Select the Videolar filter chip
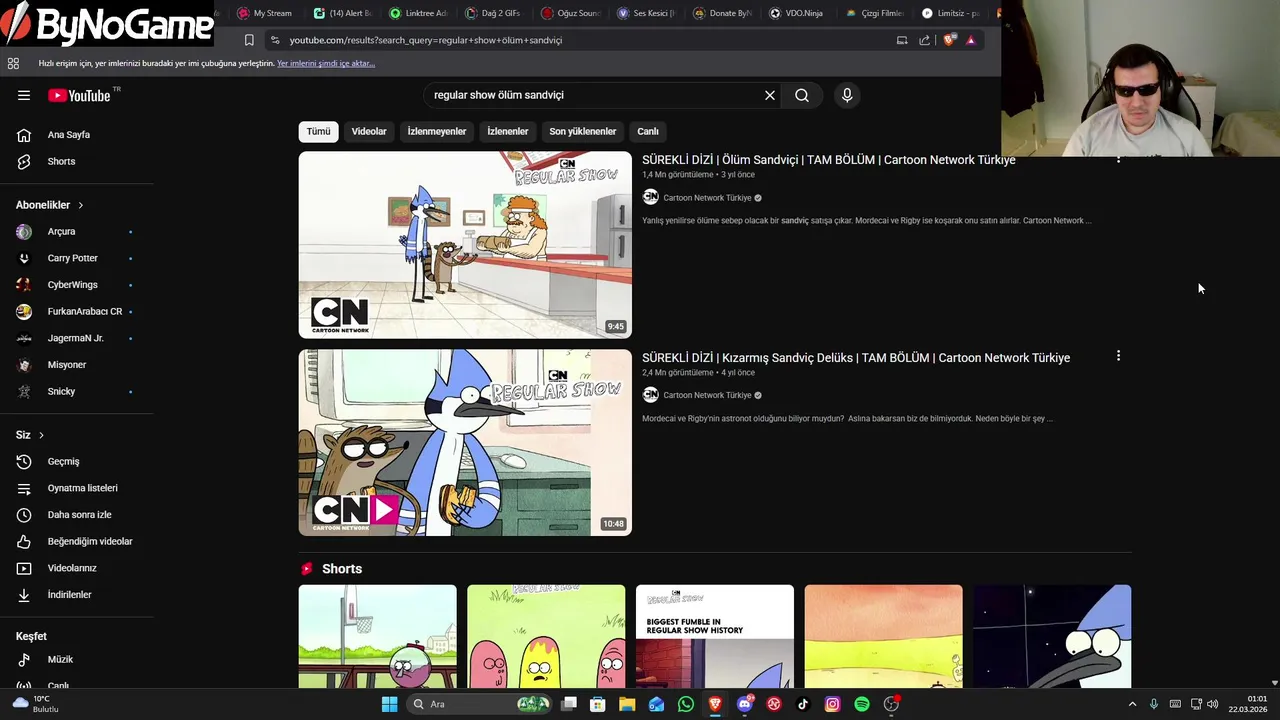 [x=369, y=131]
